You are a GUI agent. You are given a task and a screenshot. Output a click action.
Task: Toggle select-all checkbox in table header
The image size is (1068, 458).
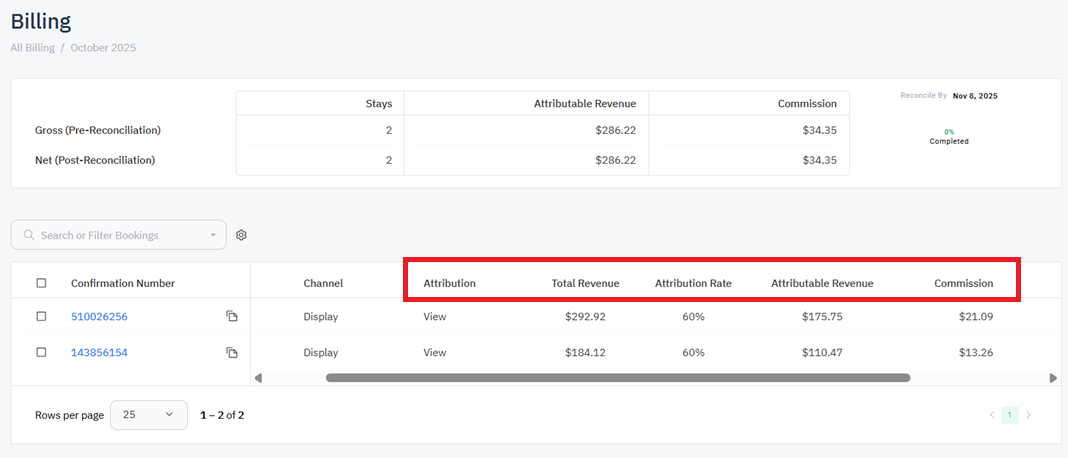[x=41, y=283]
